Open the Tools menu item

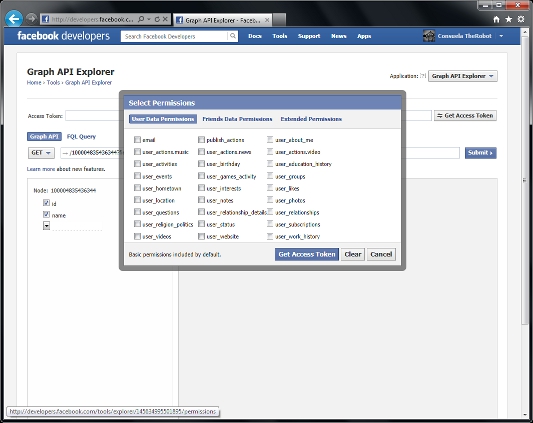tap(280, 36)
